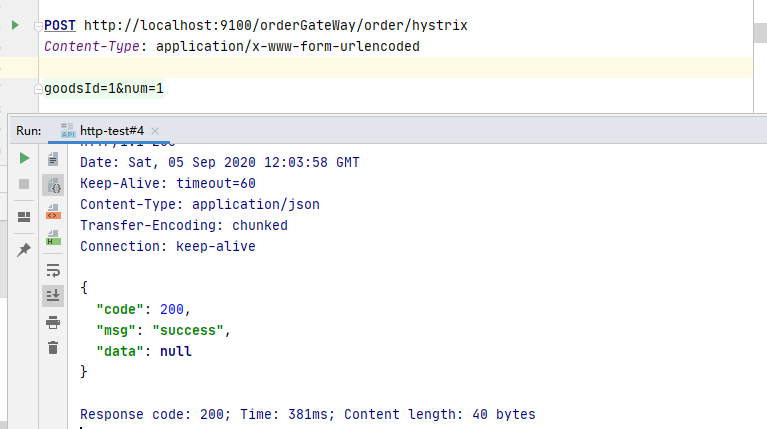Toggle soft-wrap in the output
Viewport: 767px width, 429px height.
53,270
